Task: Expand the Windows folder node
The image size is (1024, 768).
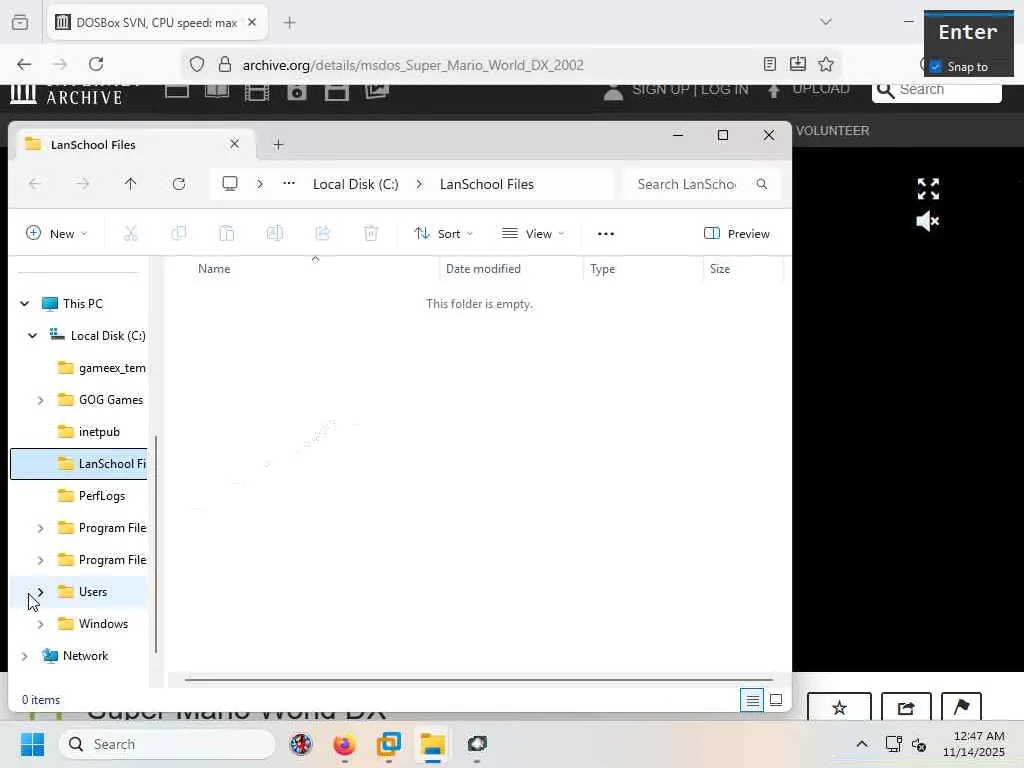Action: click(40, 624)
